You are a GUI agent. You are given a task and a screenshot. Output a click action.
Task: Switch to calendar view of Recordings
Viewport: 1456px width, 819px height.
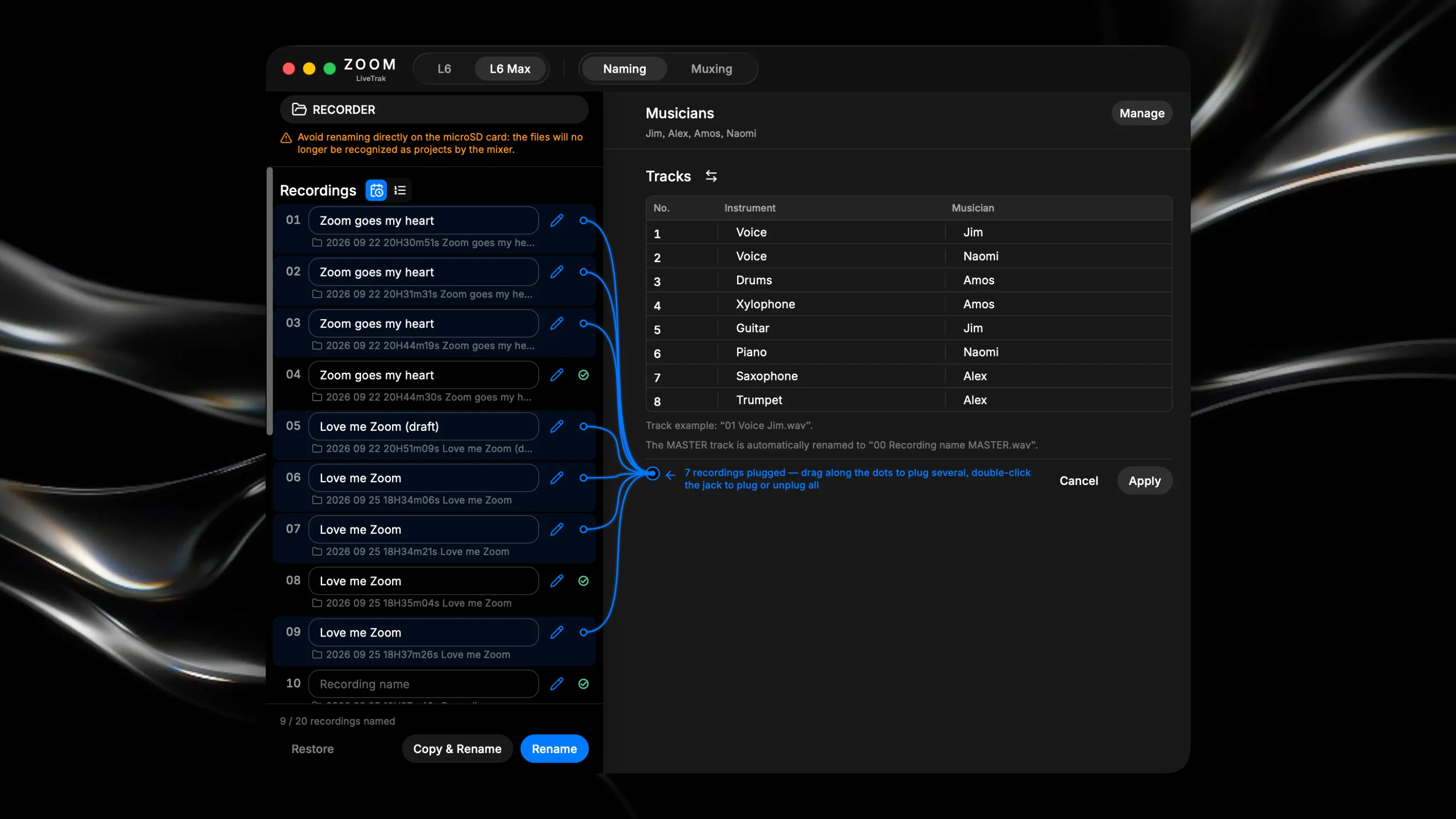[376, 191]
